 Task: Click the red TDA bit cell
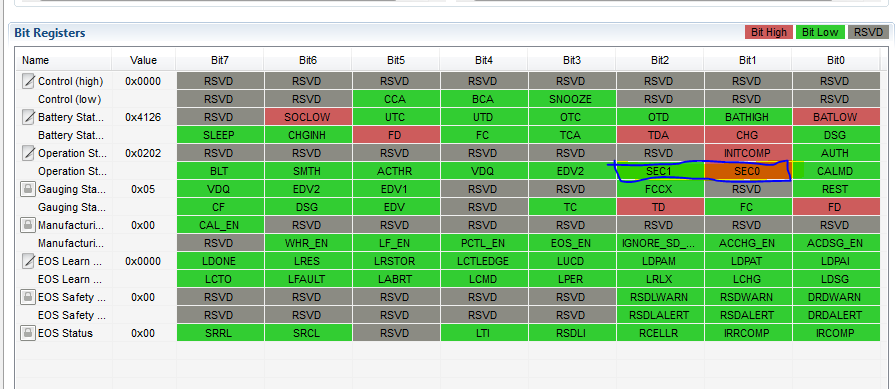pos(659,135)
